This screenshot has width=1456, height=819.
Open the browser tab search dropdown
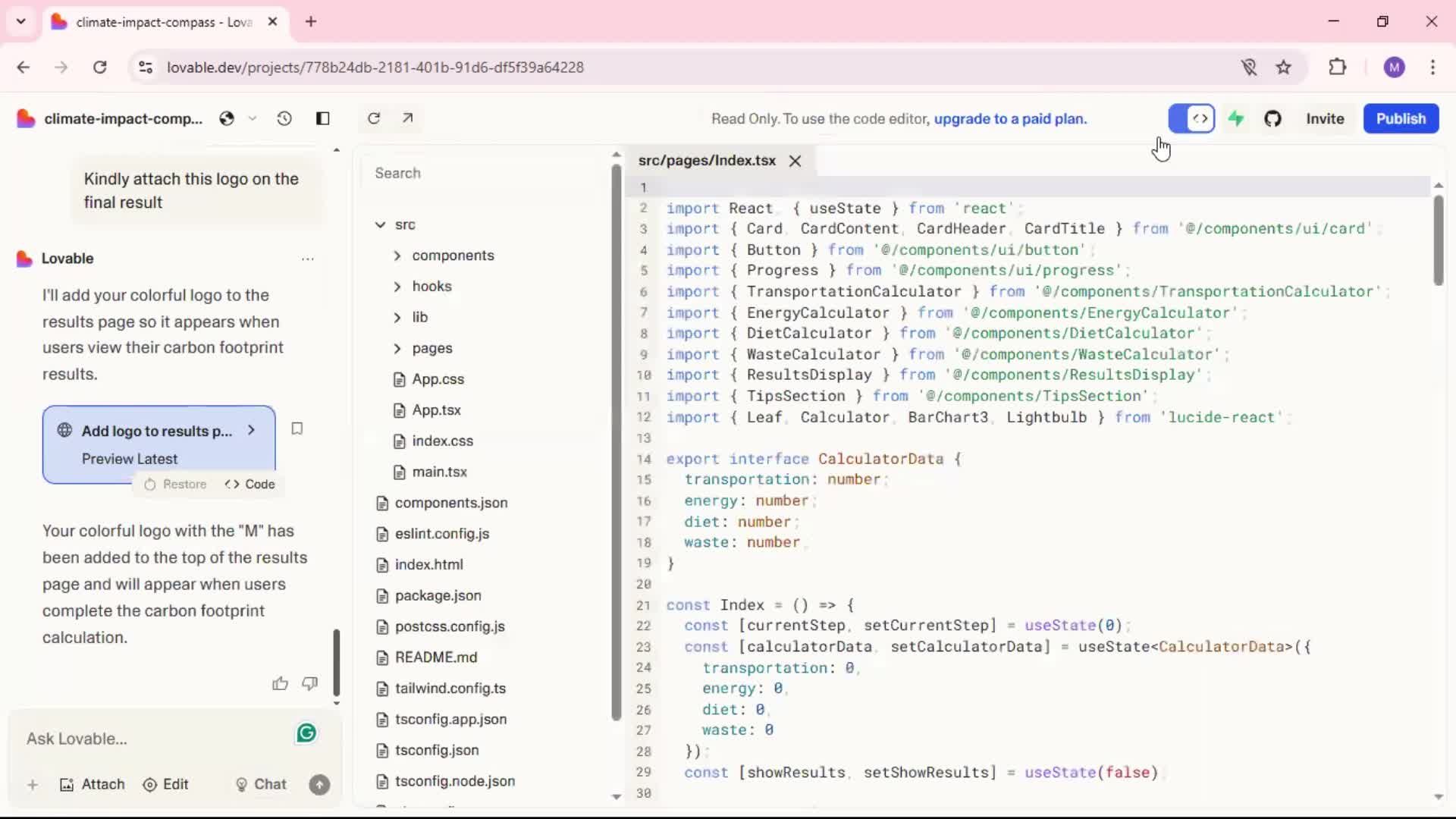click(x=21, y=21)
